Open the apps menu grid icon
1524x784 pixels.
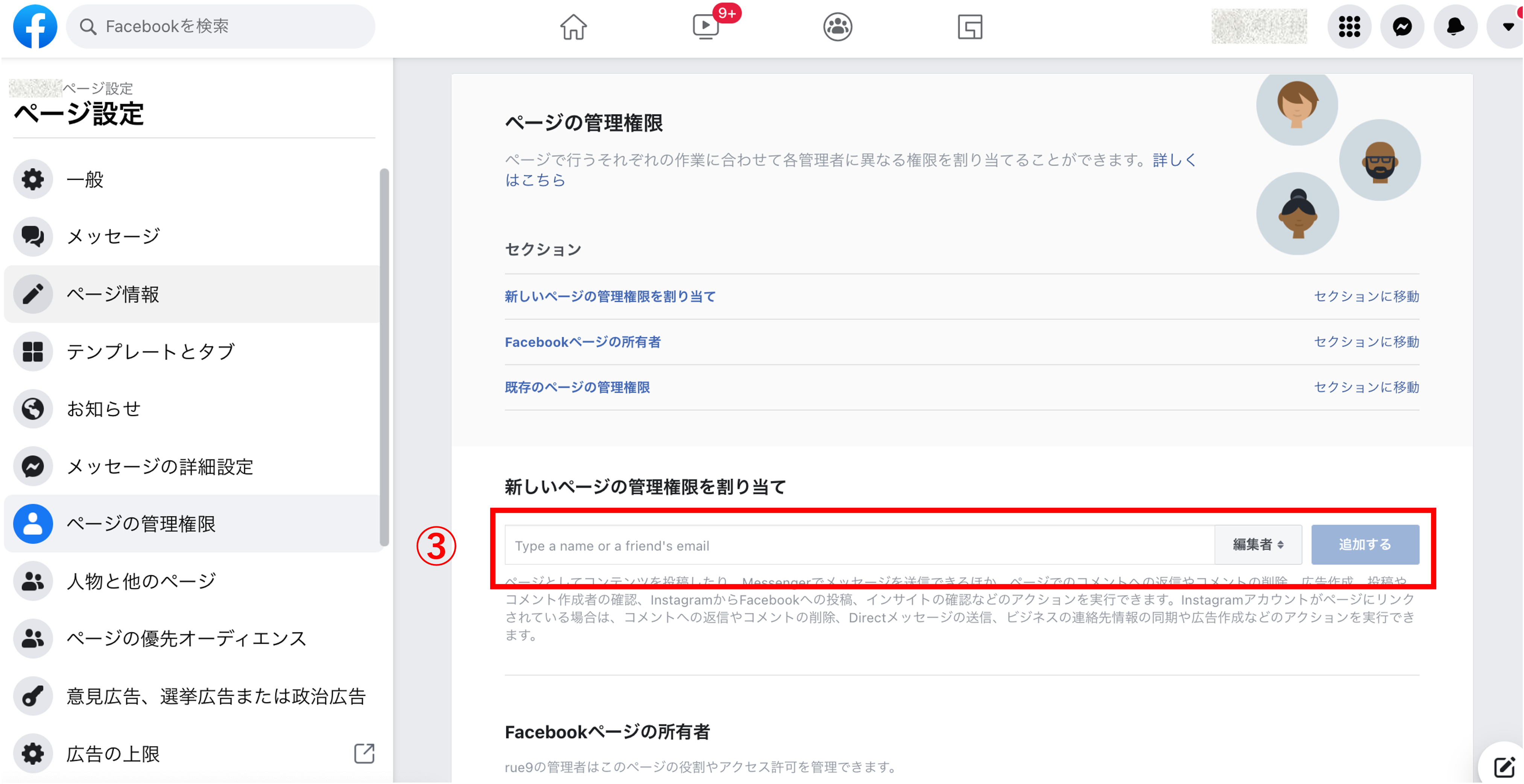click(x=1349, y=26)
